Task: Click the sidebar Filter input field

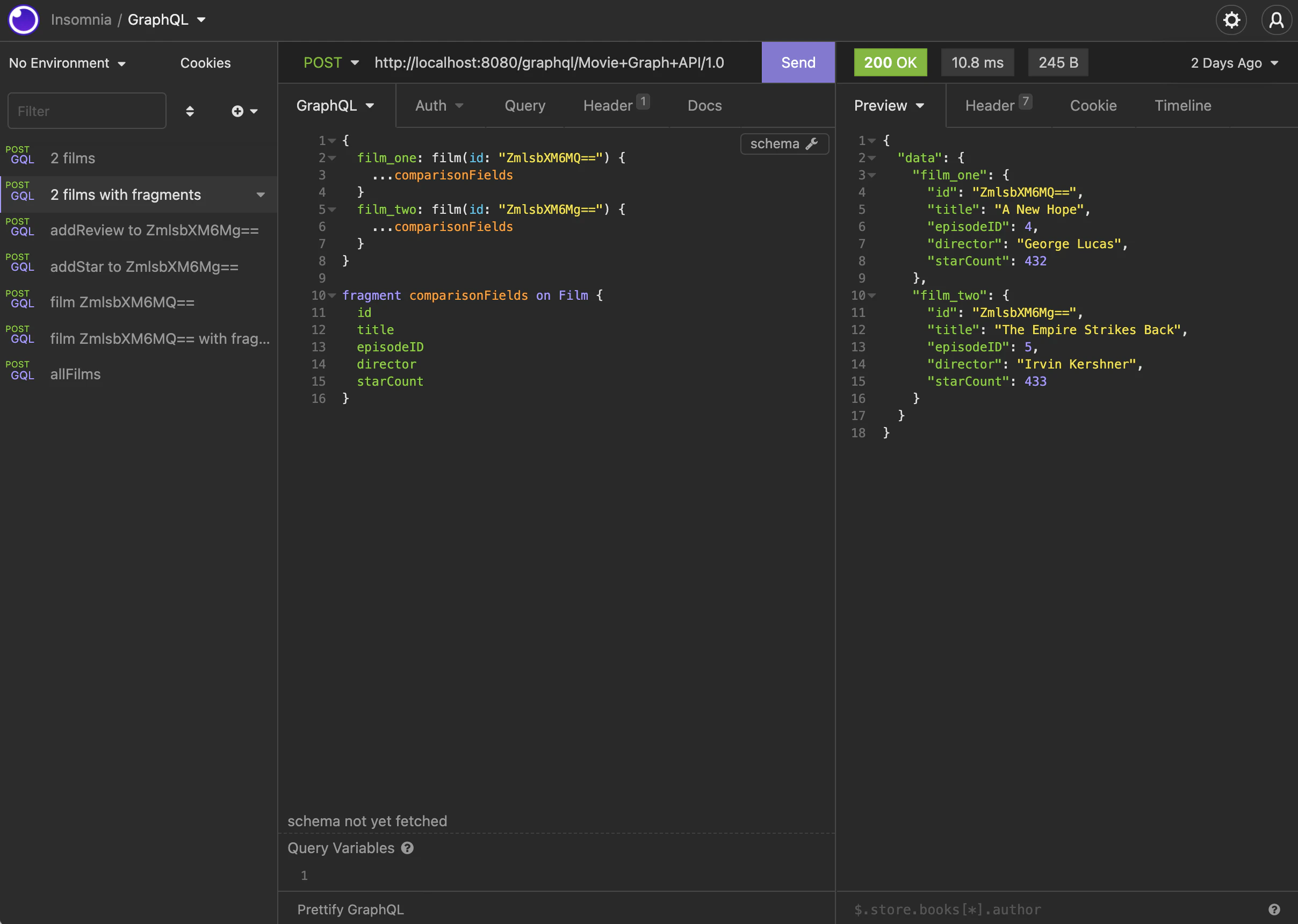Action: [87, 112]
